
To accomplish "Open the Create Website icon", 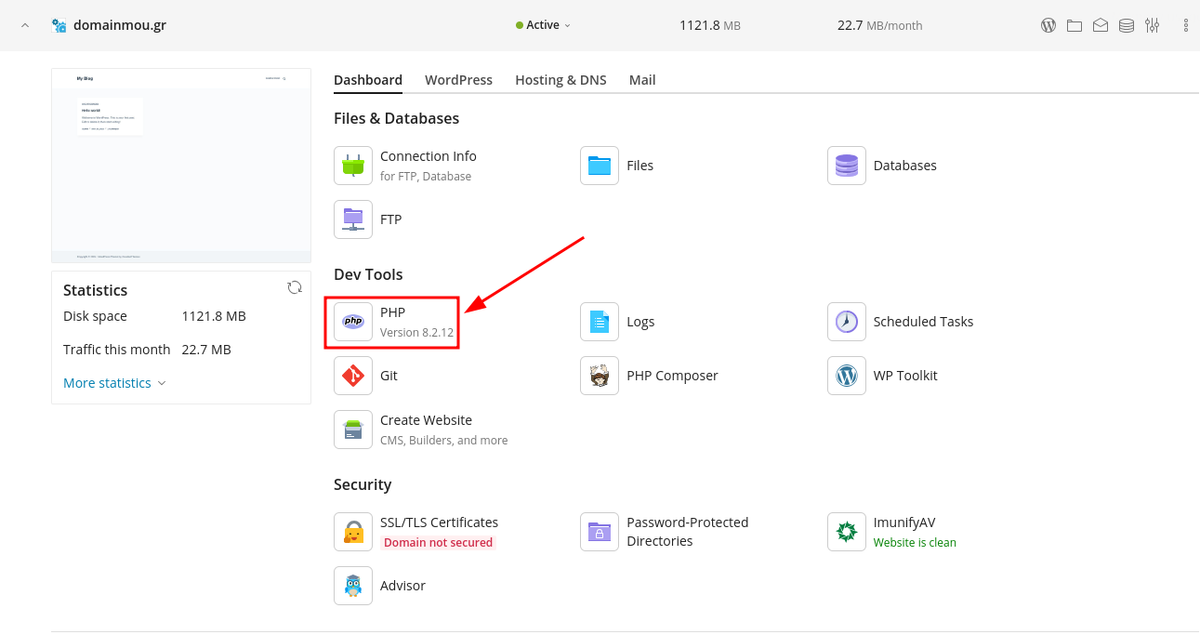I will (x=353, y=430).
